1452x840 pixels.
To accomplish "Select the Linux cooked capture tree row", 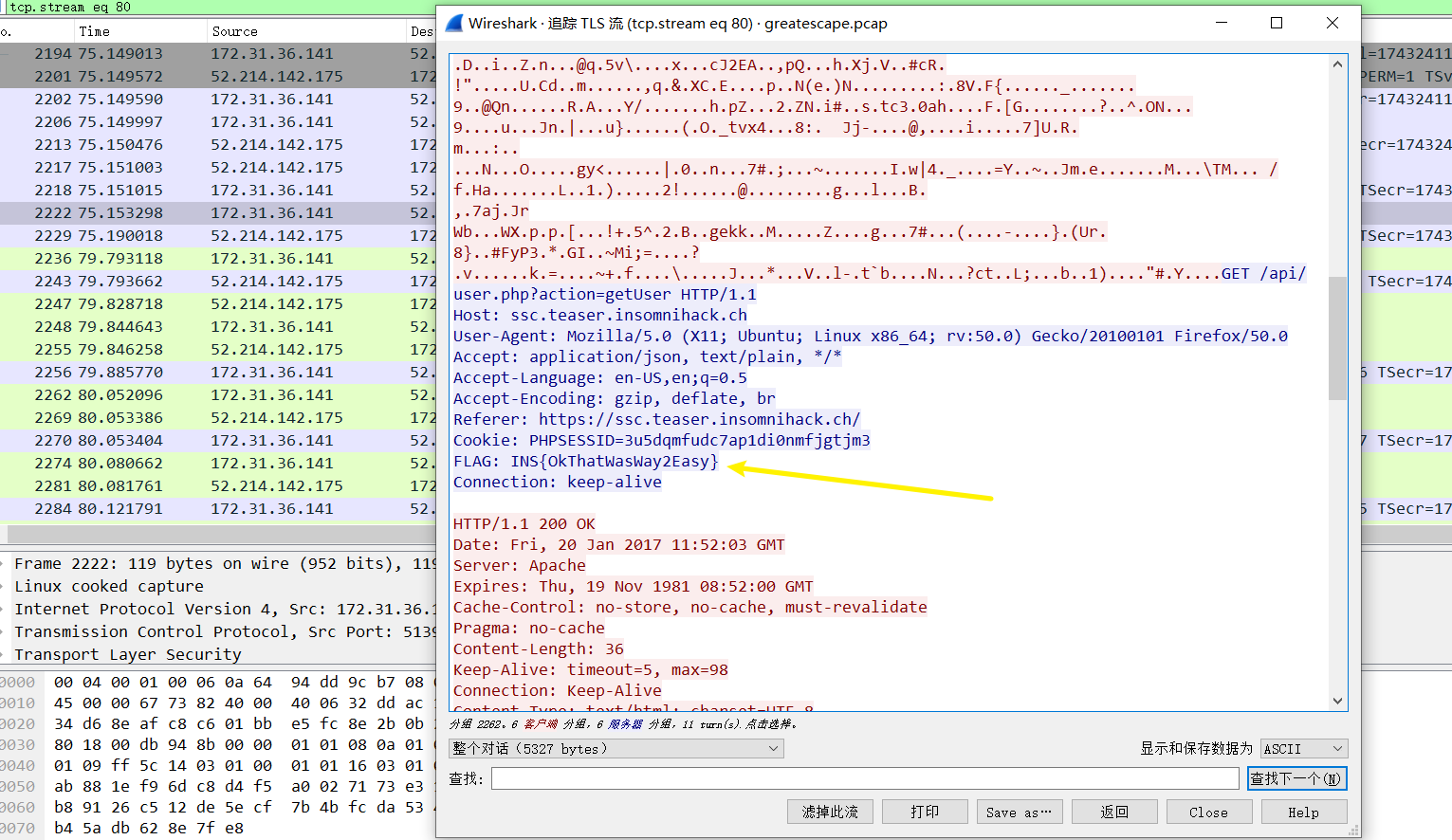I will pos(218,586).
